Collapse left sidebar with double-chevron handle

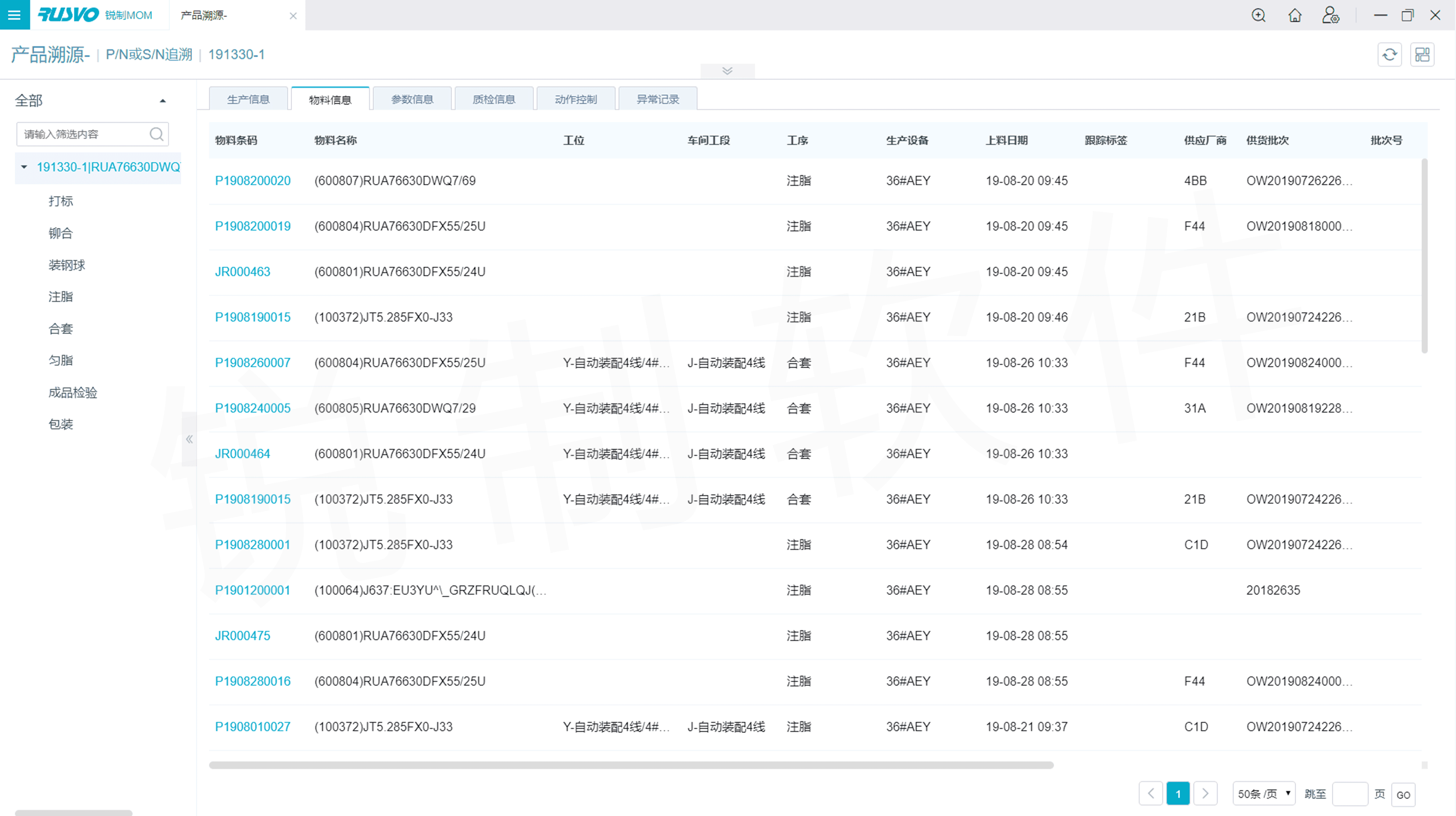pos(189,439)
